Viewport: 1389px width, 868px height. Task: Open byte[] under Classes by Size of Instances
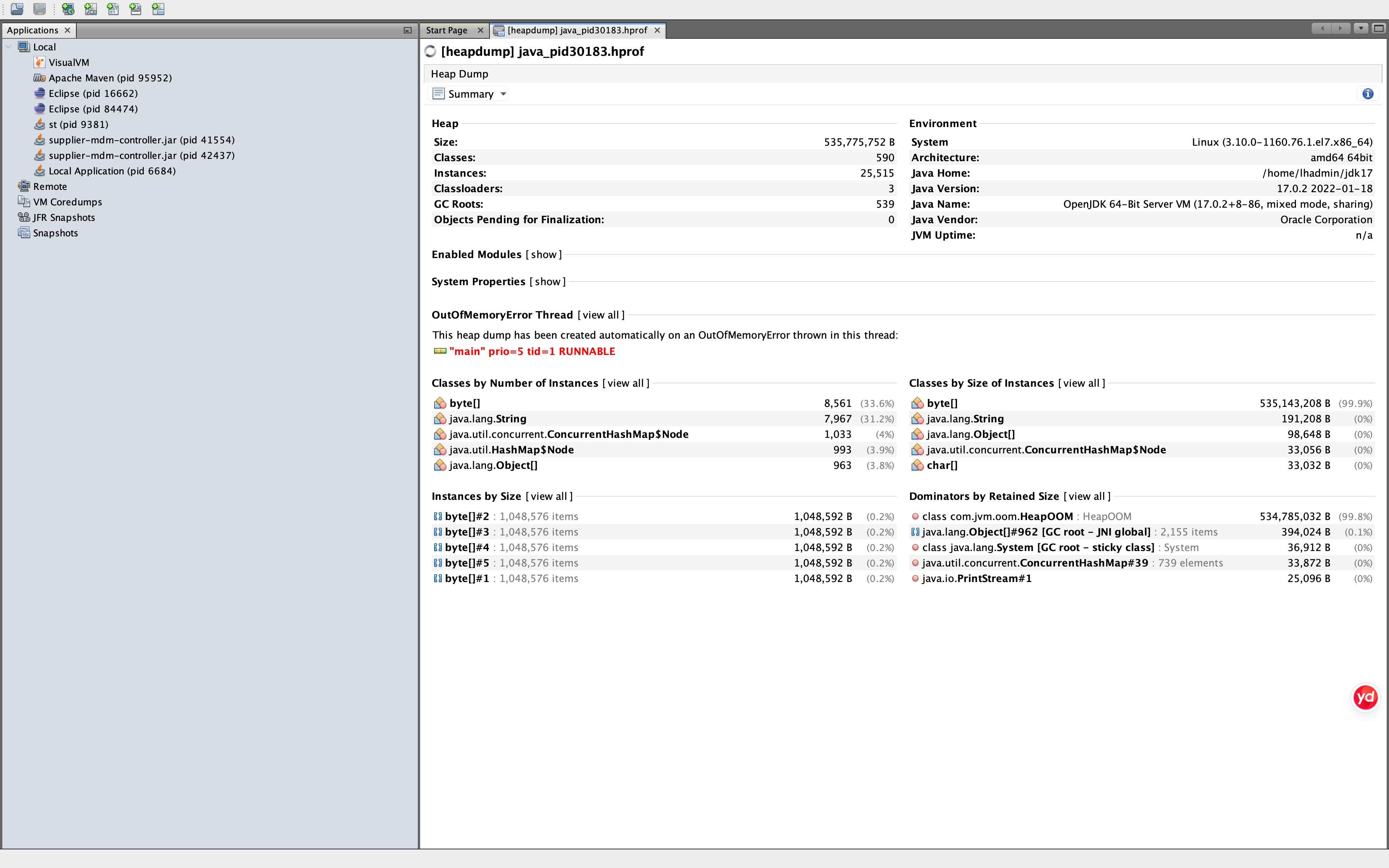click(943, 403)
